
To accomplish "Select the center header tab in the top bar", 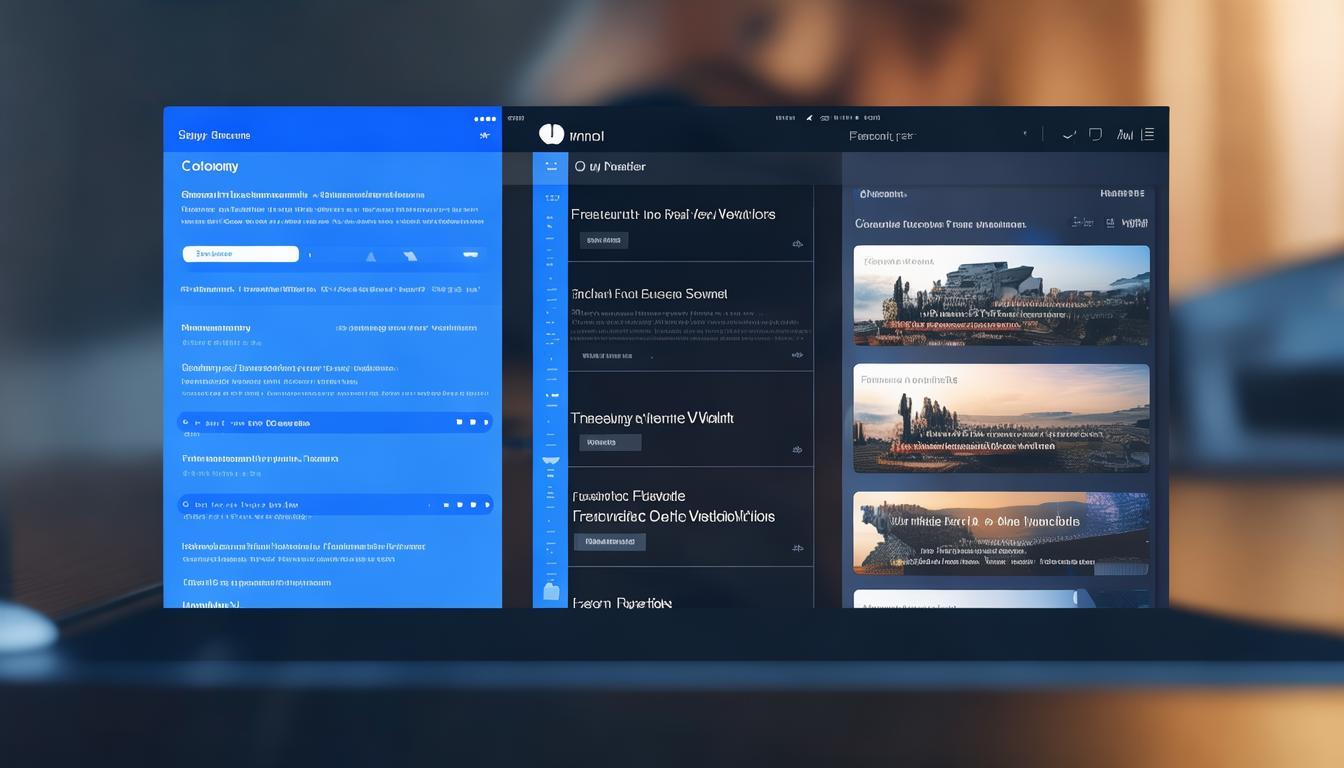I will tap(881, 136).
